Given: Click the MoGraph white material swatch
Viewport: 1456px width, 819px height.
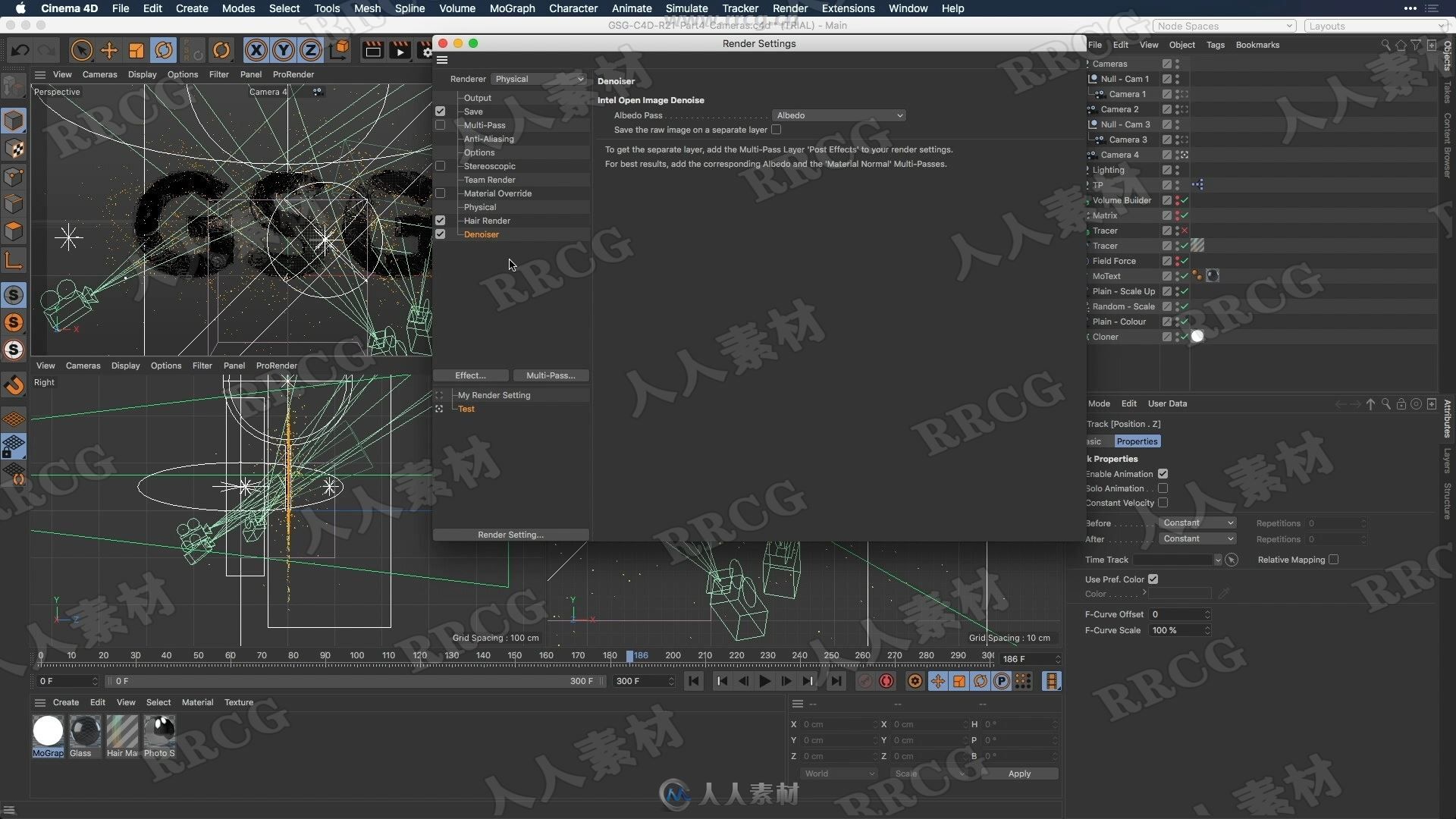Looking at the screenshot, I should 48,731.
